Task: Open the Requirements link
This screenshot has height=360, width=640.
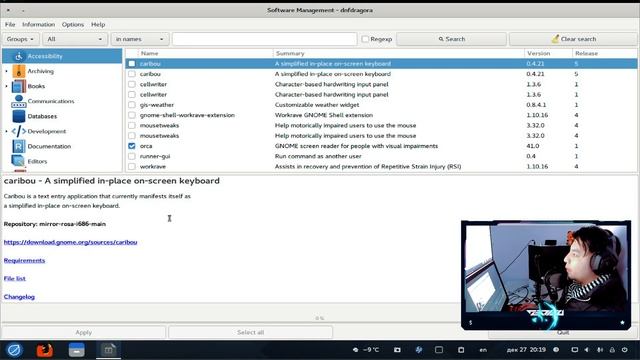Action: 24,260
